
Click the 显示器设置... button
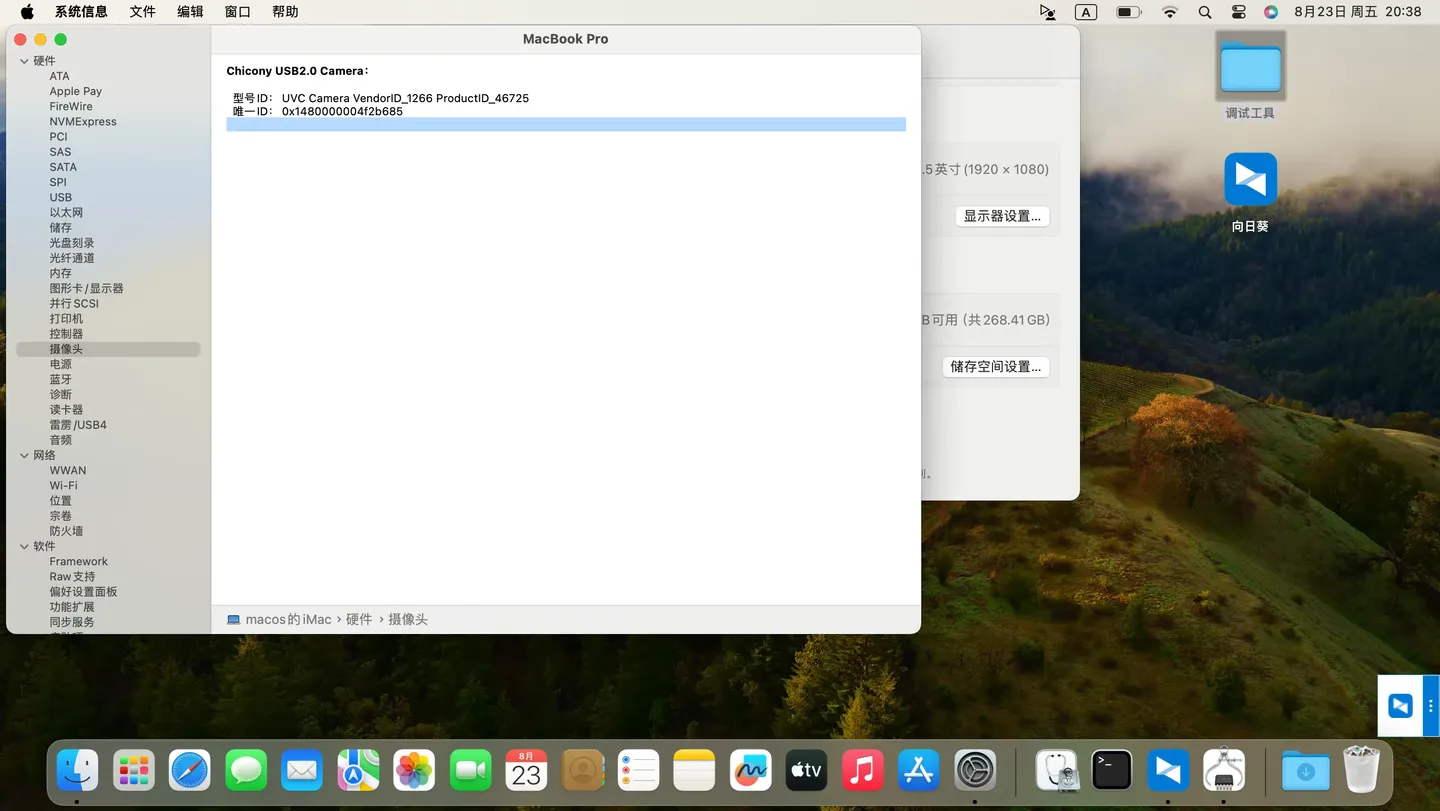pos(1001,216)
